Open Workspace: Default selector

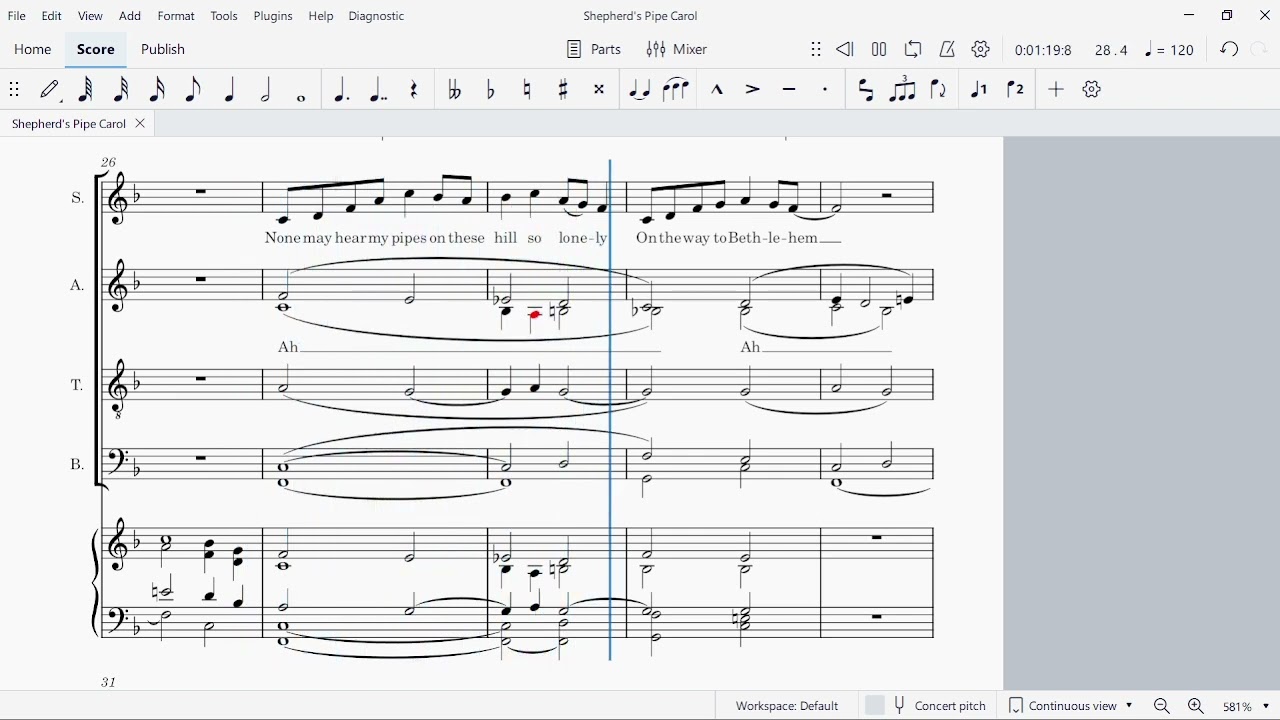(x=787, y=706)
